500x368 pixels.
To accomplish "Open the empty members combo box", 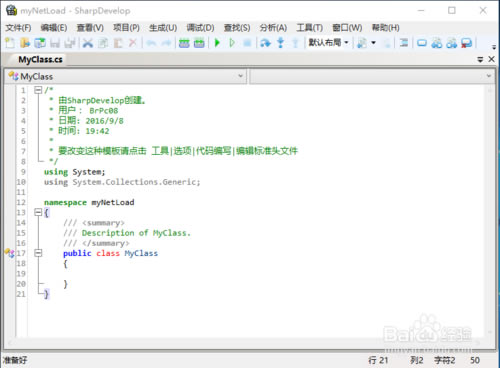I will (x=372, y=76).
